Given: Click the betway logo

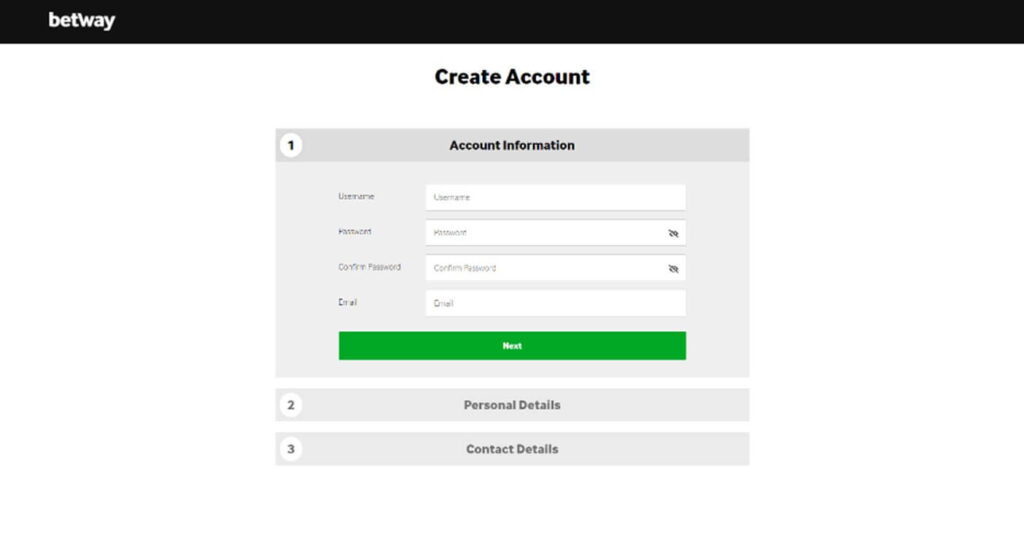Looking at the screenshot, I should click(x=82, y=21).
